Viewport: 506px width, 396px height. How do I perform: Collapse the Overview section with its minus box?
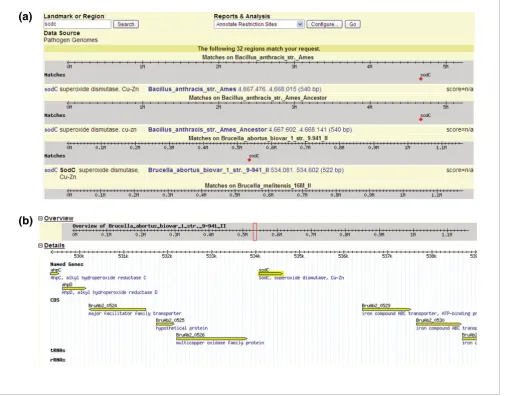point(40,218)
